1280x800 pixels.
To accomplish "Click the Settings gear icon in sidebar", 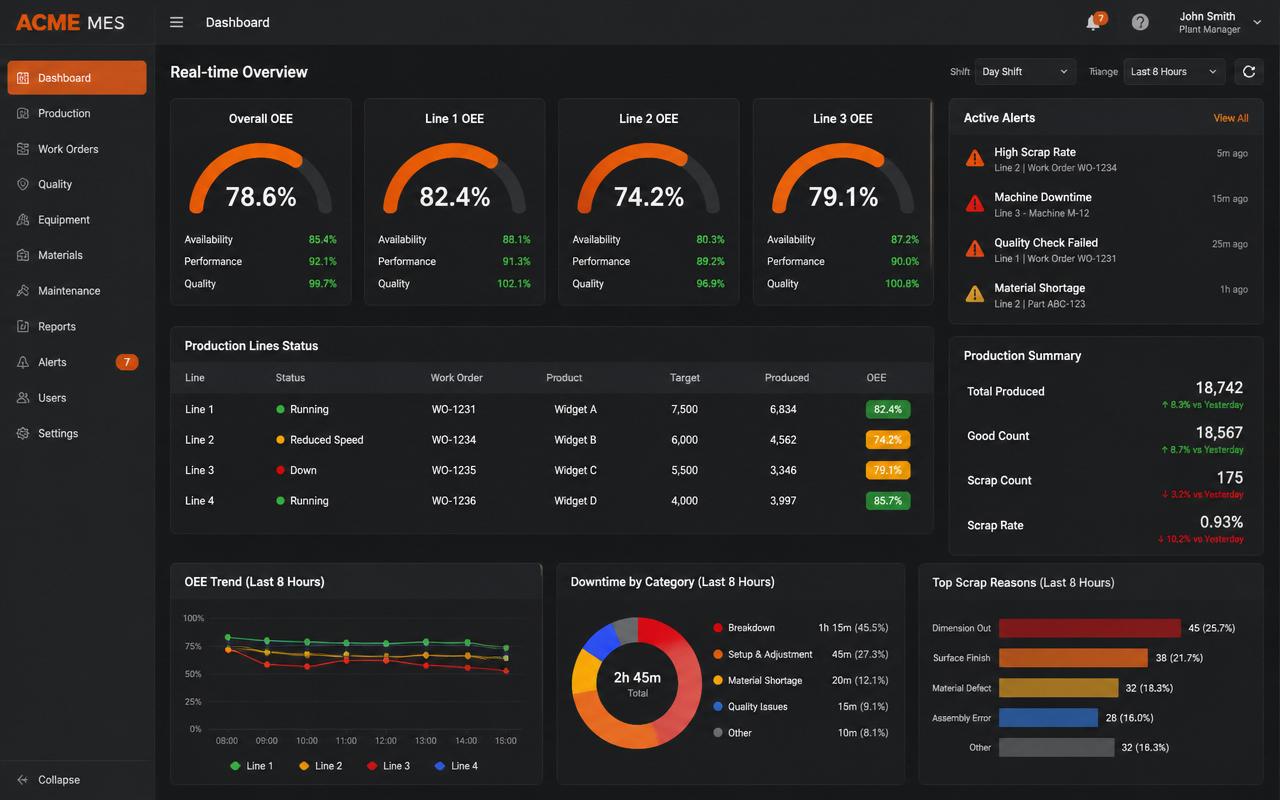I will 23,433.
